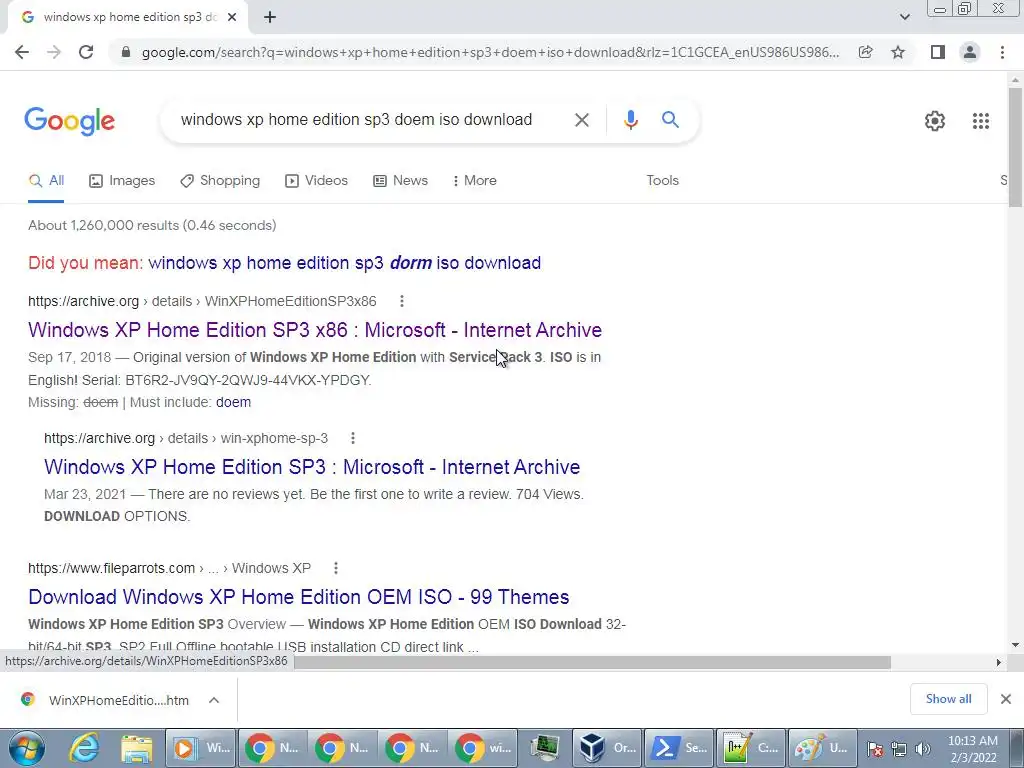Image resolution: width=1024 pixels, height=768 pixels.
Task: Reload the current page
Action: pyautogui.click(x=86, y=52)
